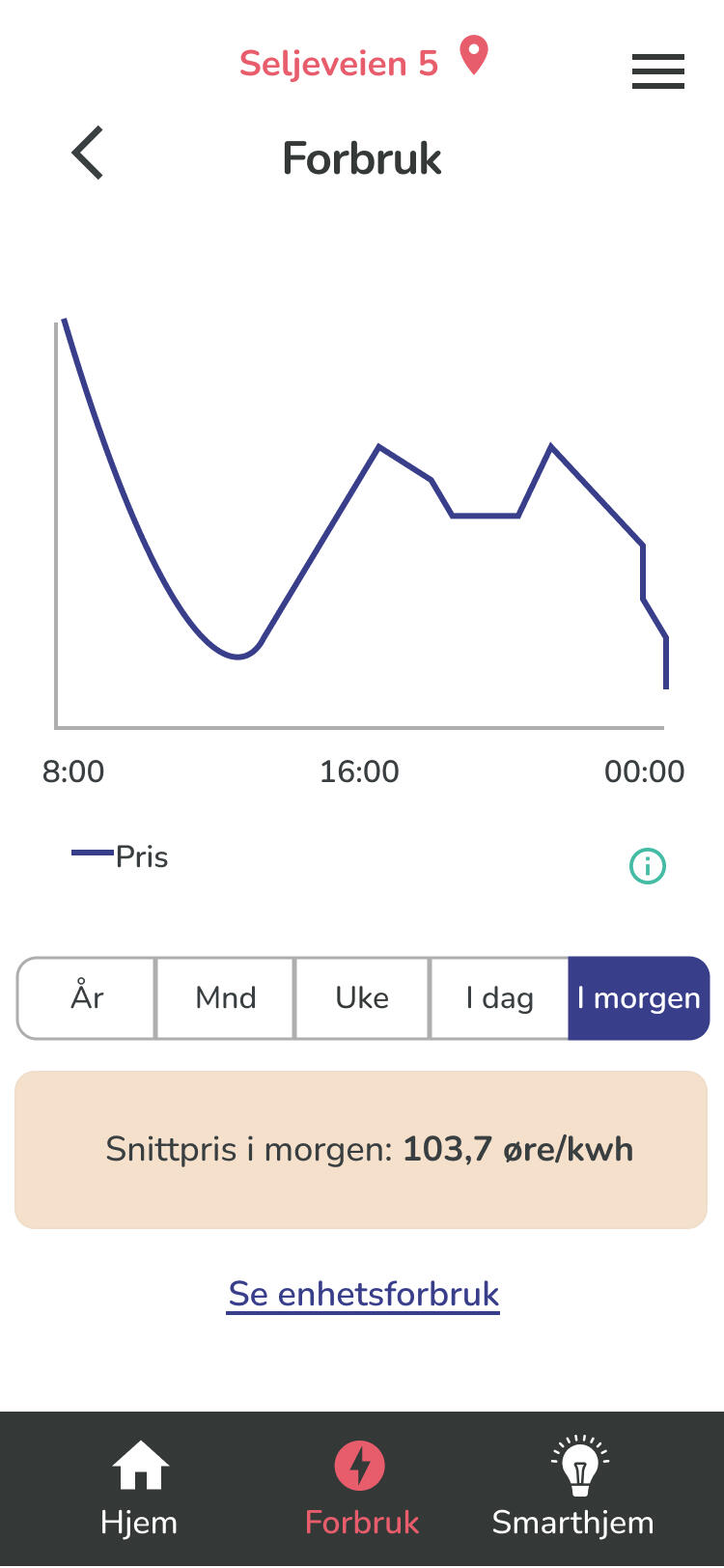Tap the Smarthjem light bulb icon
Viewport: 724px width, 1568px height.
579,1465
